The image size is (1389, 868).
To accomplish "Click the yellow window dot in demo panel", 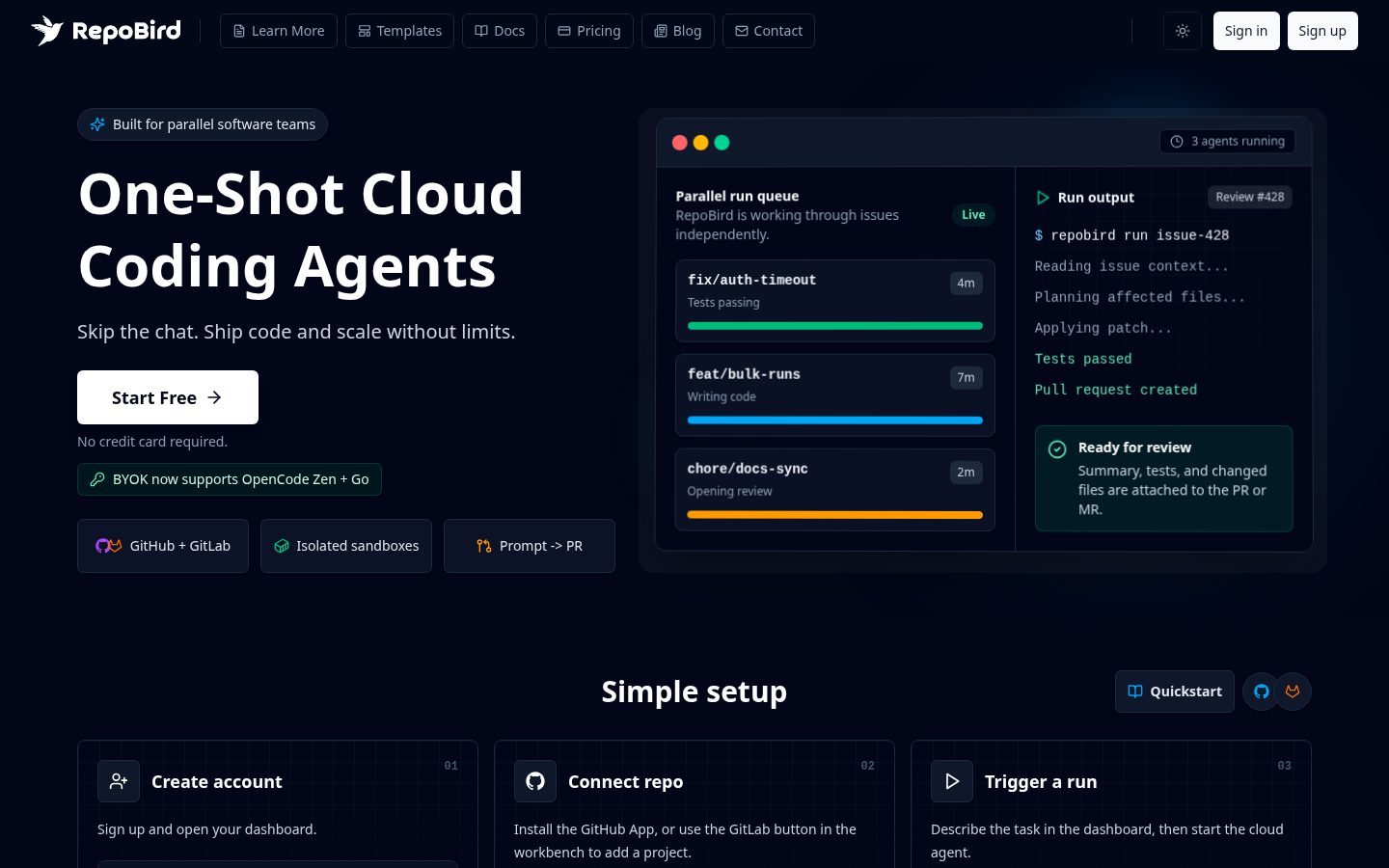I will pyautogui.click(x=700, y=143).
